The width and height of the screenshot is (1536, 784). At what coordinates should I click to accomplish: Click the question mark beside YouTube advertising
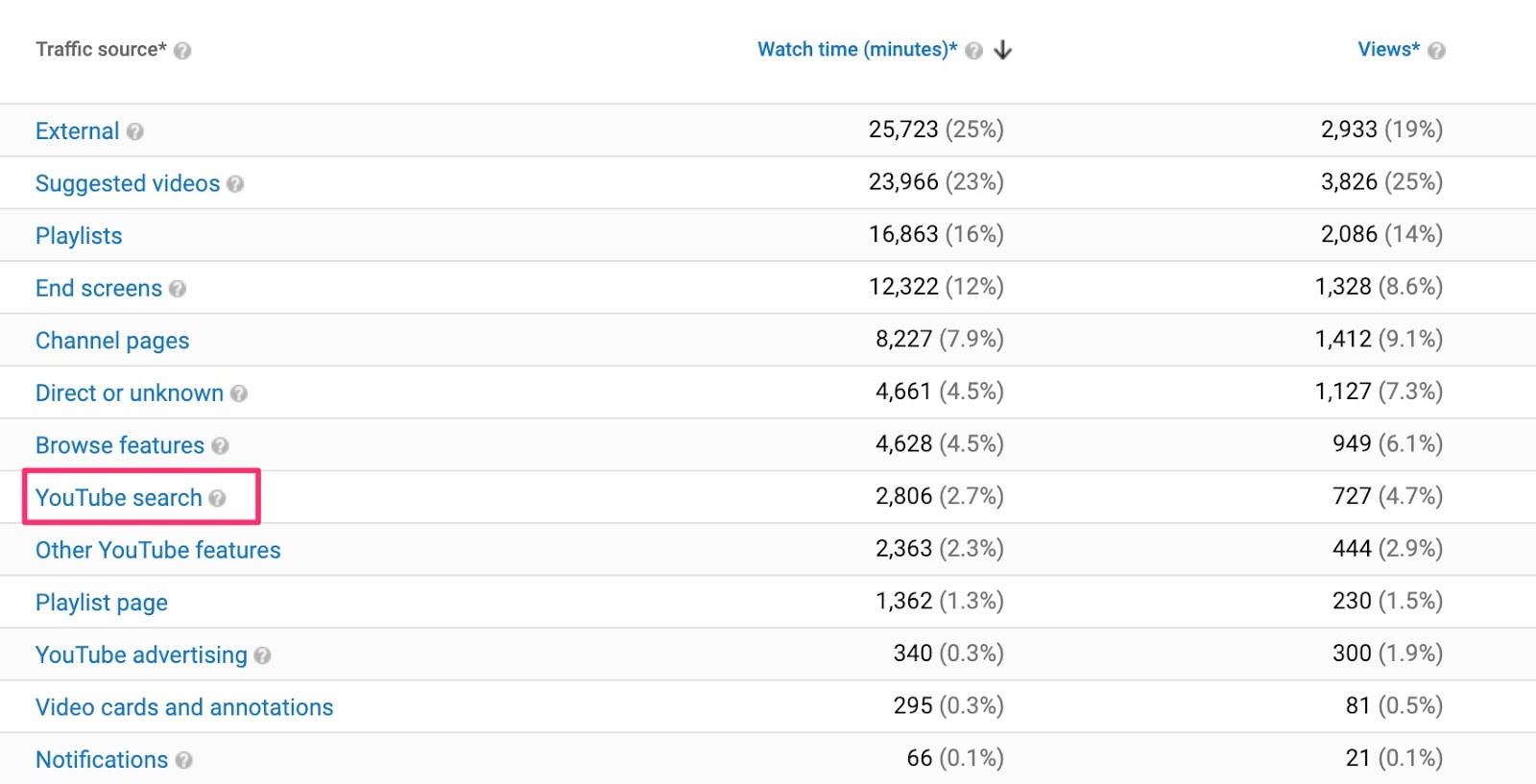click(263, 655)
